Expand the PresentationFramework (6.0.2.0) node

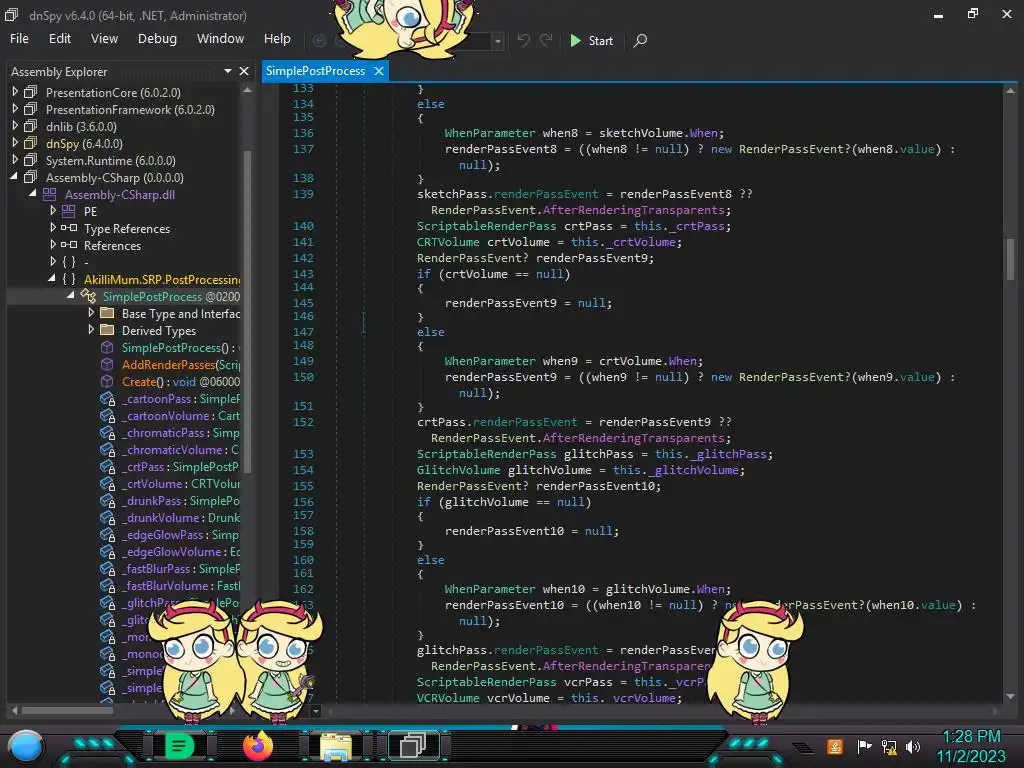pyautogui.click(x=15, y=109)
